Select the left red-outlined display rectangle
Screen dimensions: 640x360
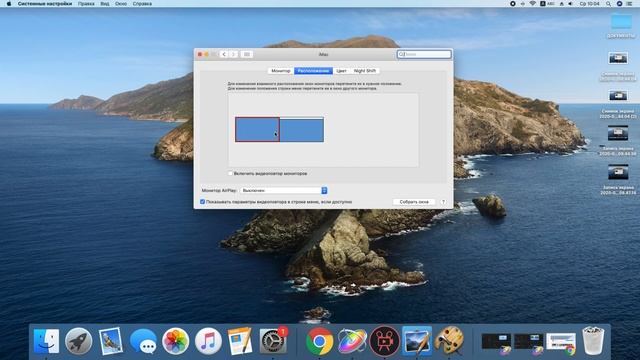257,130
